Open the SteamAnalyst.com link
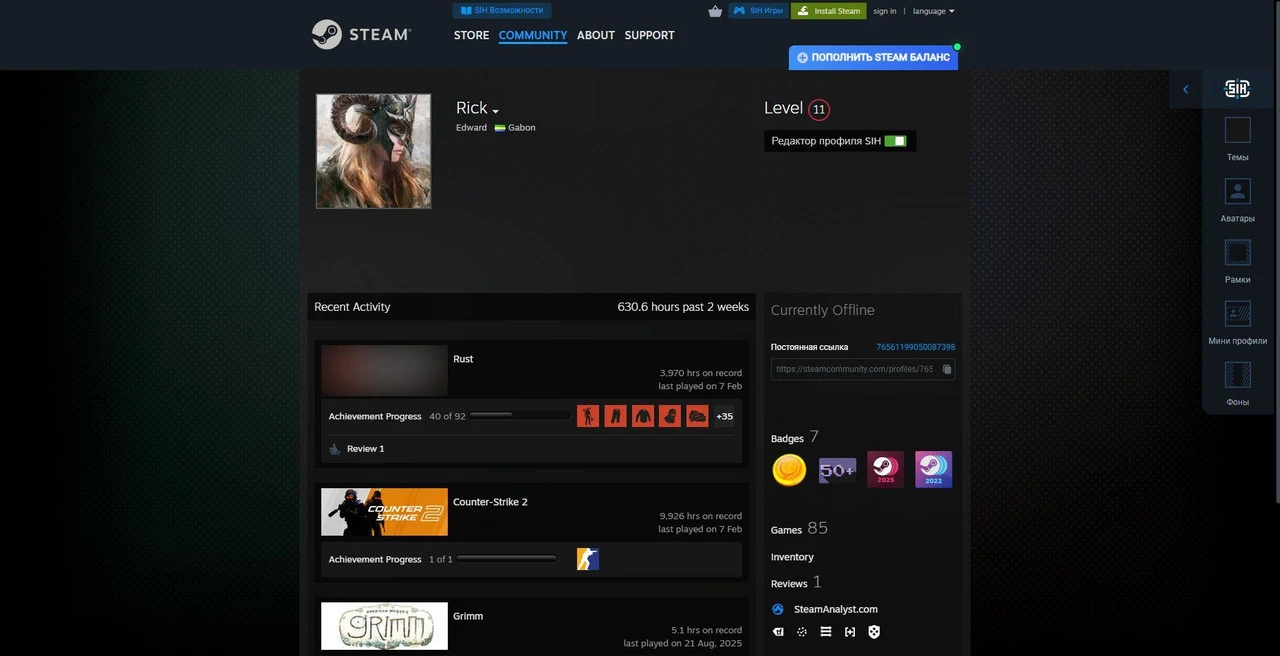This screenshot has height=656, width=1280. point(835,609)
